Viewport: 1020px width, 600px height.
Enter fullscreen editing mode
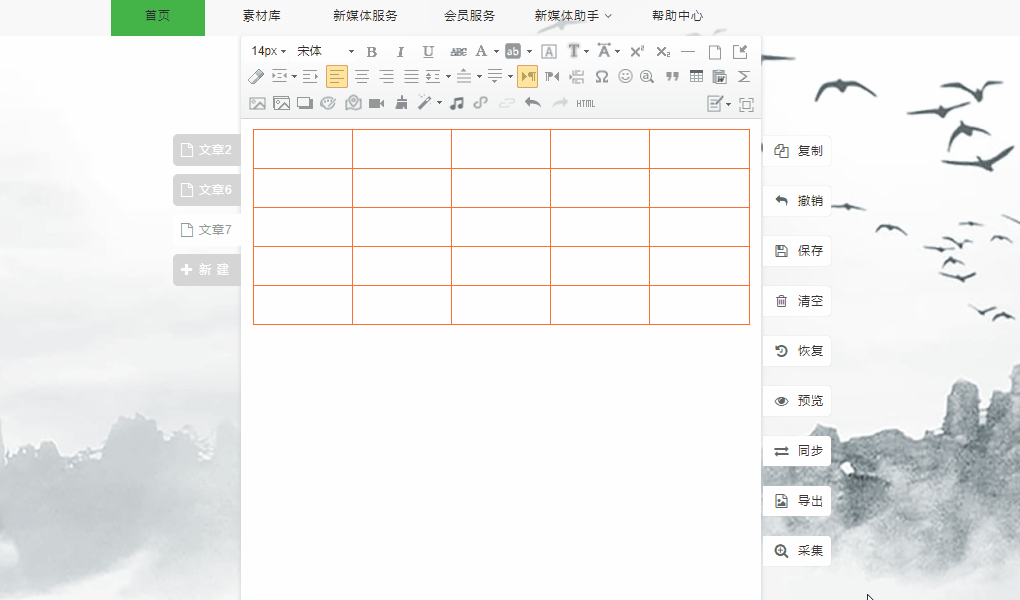point(746,105)
